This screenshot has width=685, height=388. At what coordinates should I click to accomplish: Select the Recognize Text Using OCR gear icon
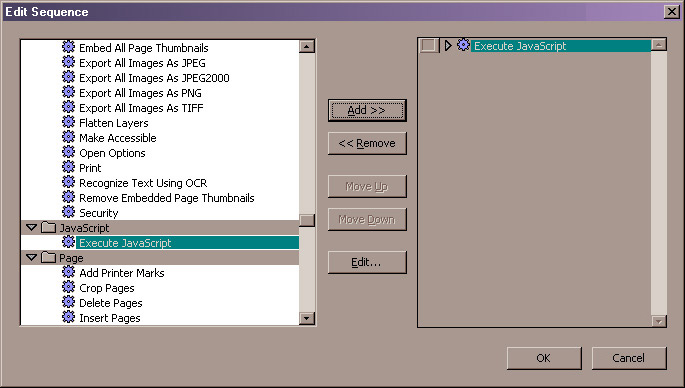pos(69,182)
